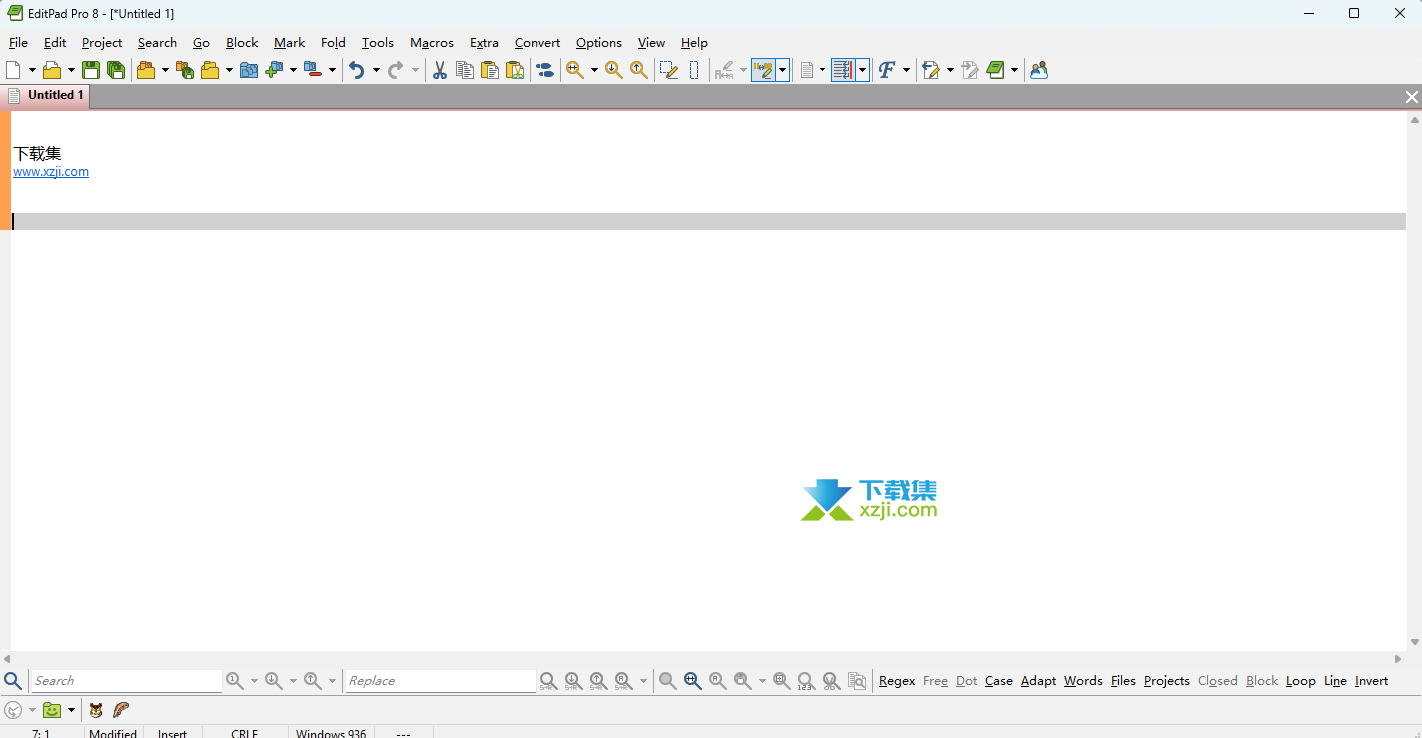Click the footsteps icon in toolbar
The height and width of the screenshot is (738, 1422).
coord(545,70)
